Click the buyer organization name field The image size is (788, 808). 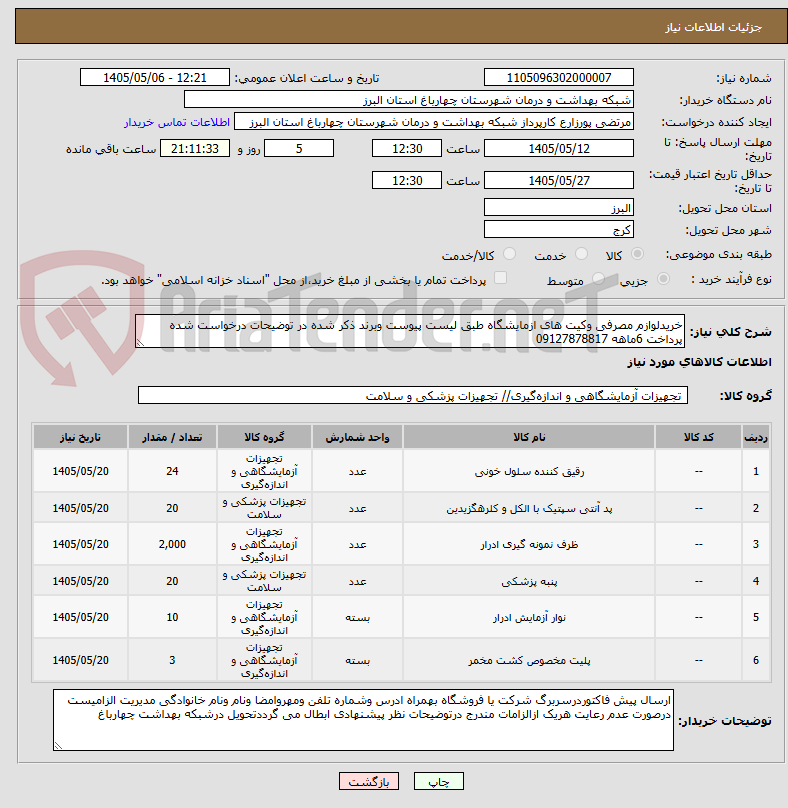[x=409, y=100]
